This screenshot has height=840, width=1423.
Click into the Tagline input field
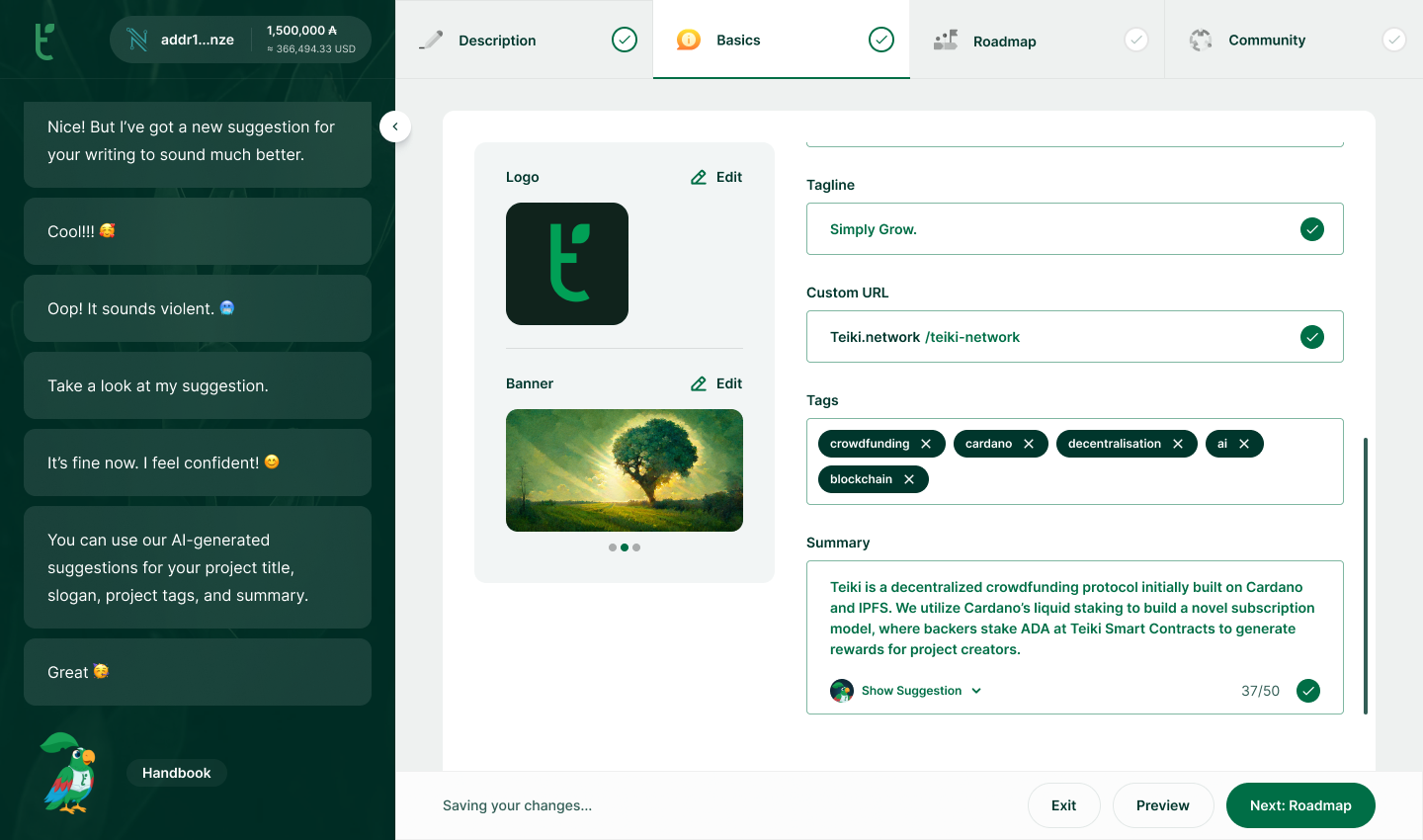[1057, 229]
